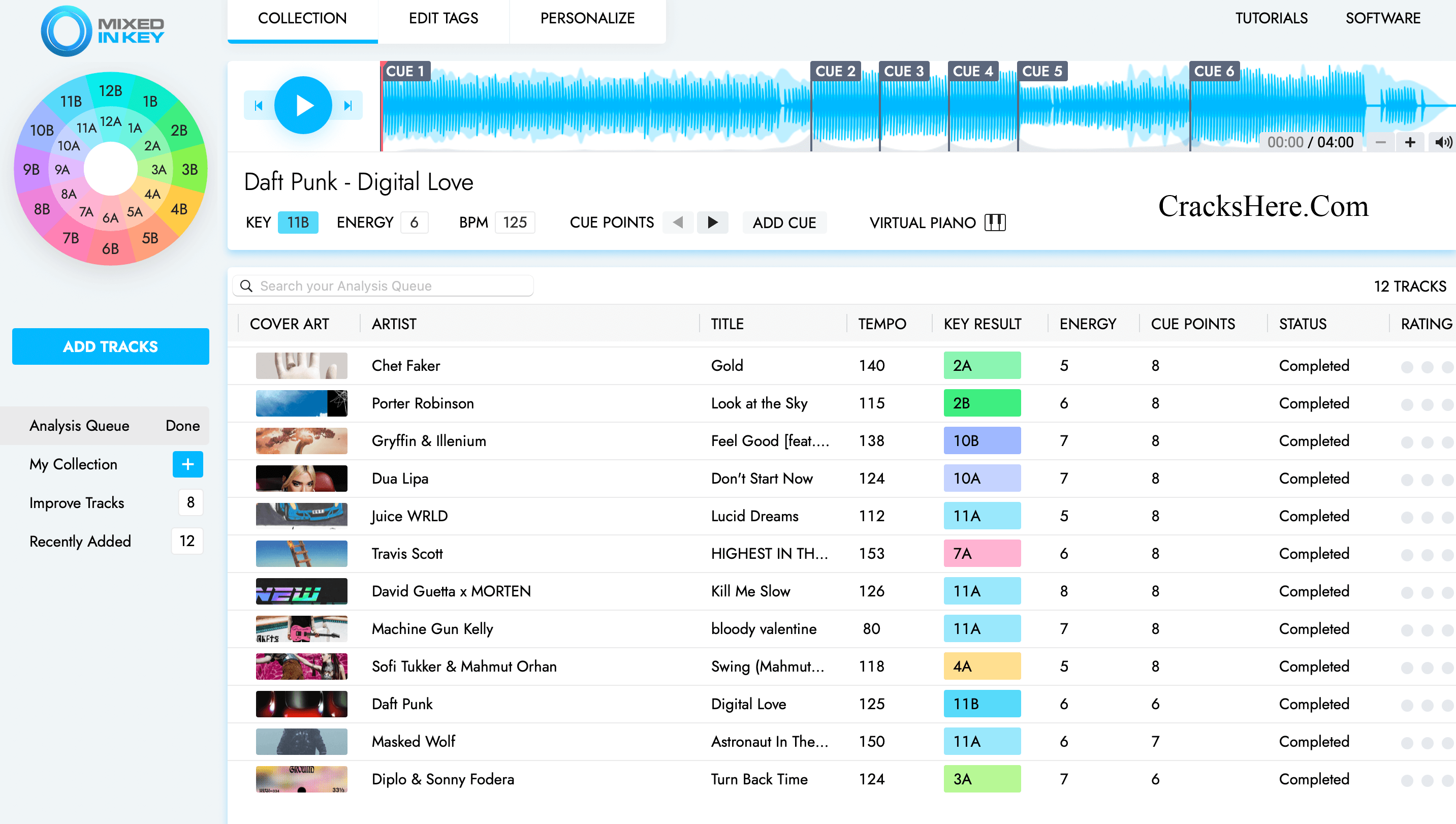Select the CUE 1 marker
Image resolution: width=1456 pixels, height=824 pixels.
405,71
